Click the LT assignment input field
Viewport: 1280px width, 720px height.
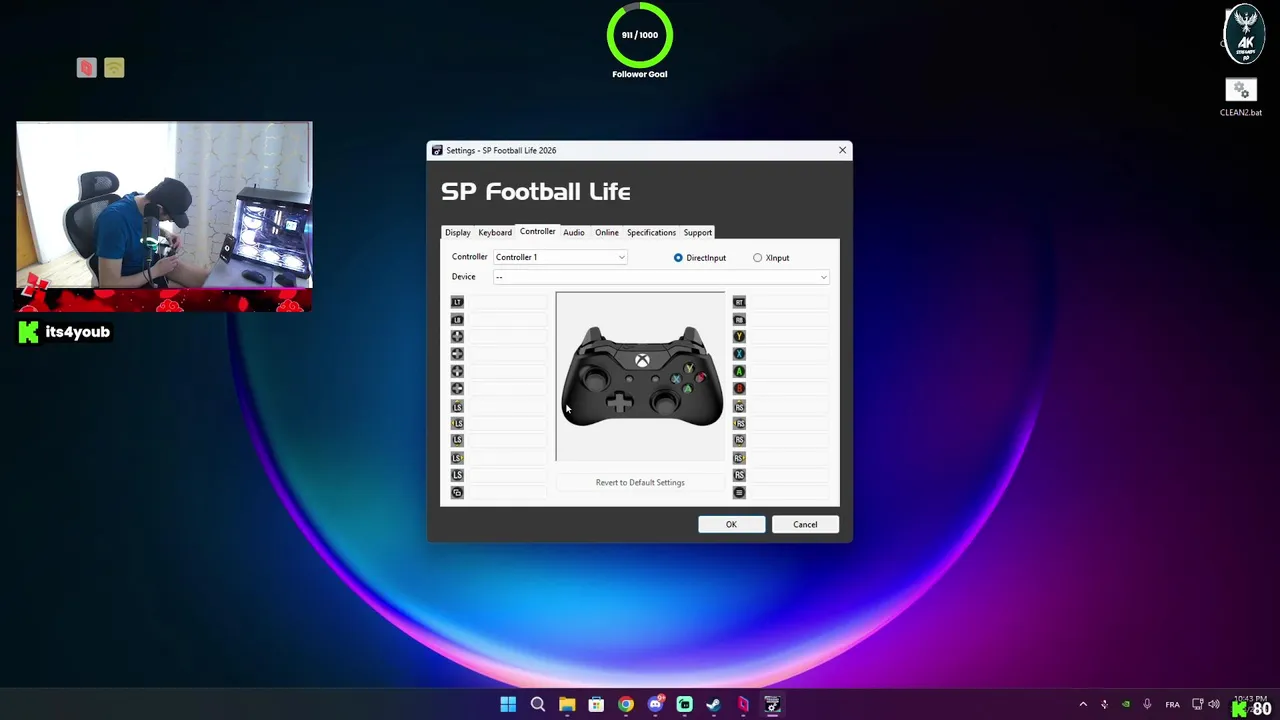[508, 302]
